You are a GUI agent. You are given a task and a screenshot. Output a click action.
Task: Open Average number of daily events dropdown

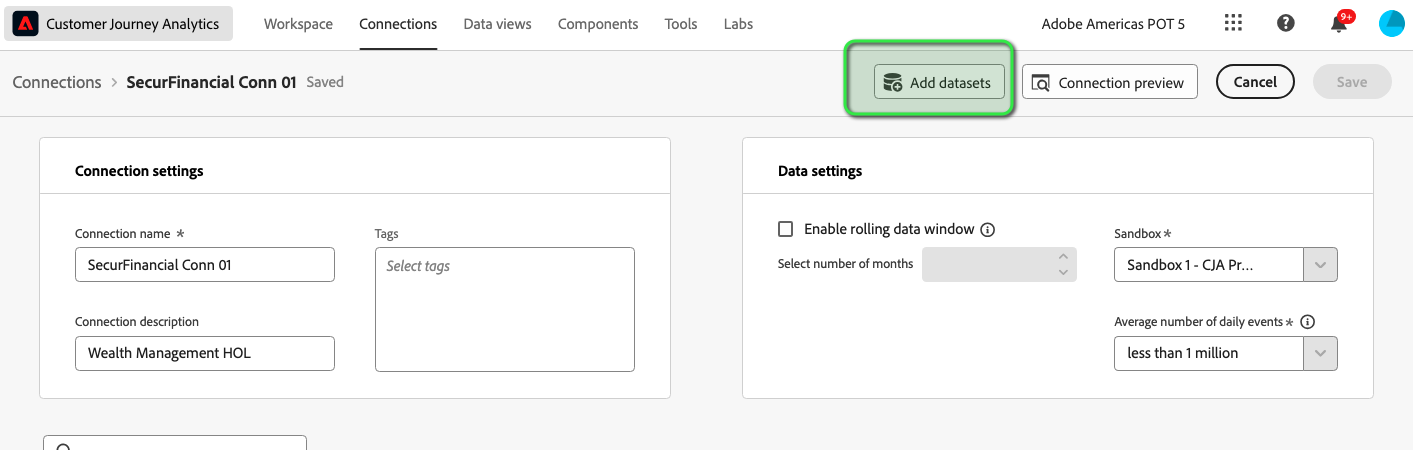(1320, 353)
